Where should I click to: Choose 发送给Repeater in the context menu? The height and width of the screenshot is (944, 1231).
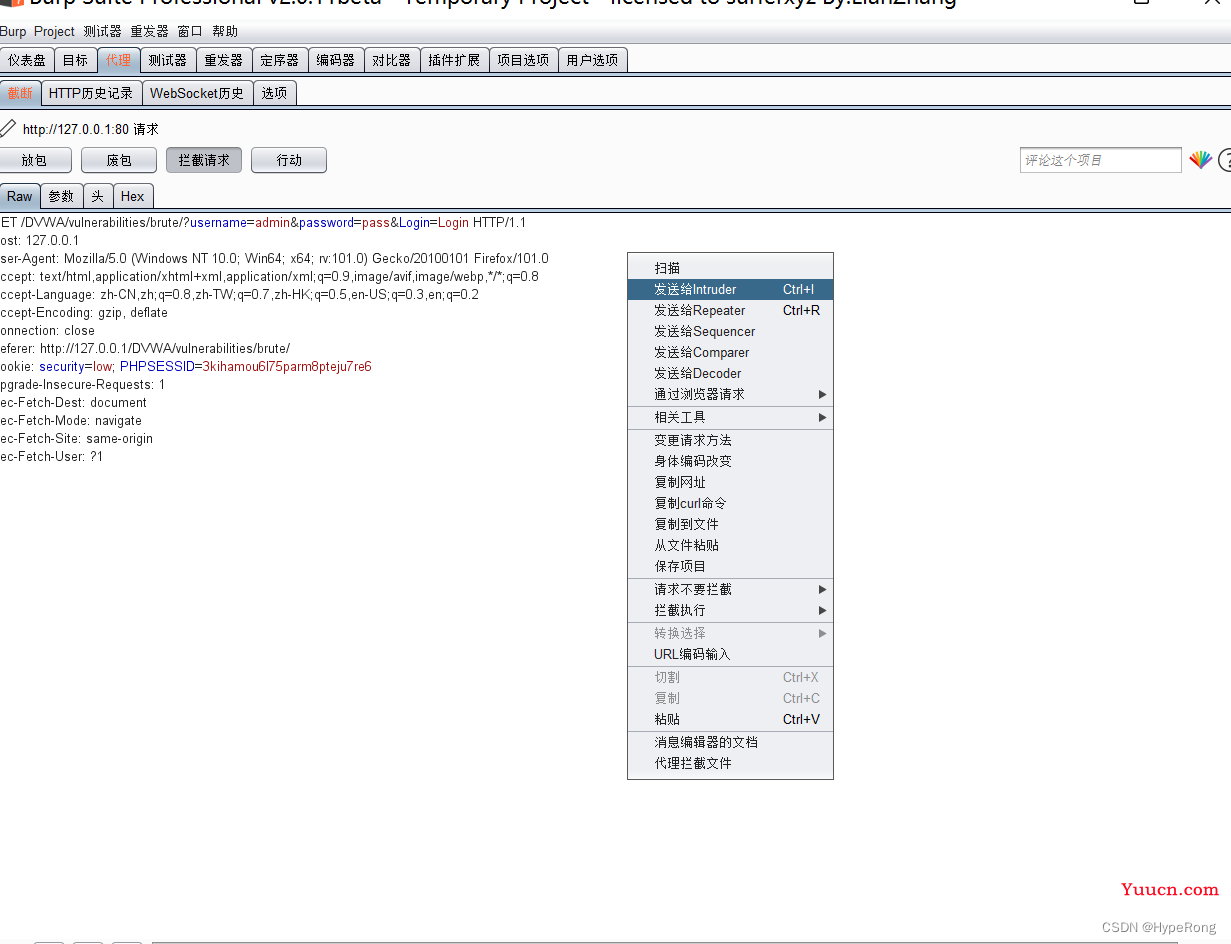point(730,310)
